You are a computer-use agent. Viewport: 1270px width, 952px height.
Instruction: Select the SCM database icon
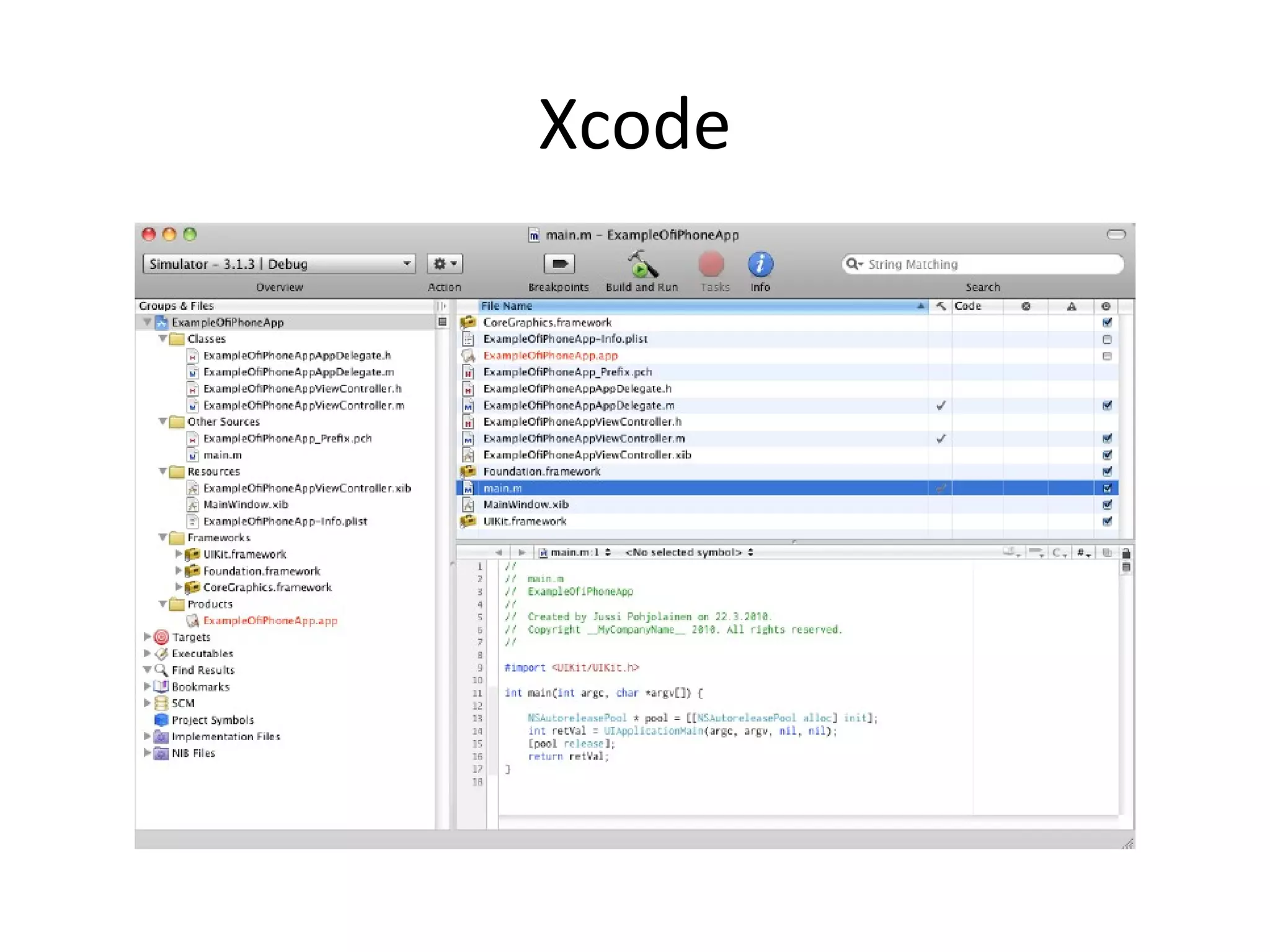(x=161, y=703)
